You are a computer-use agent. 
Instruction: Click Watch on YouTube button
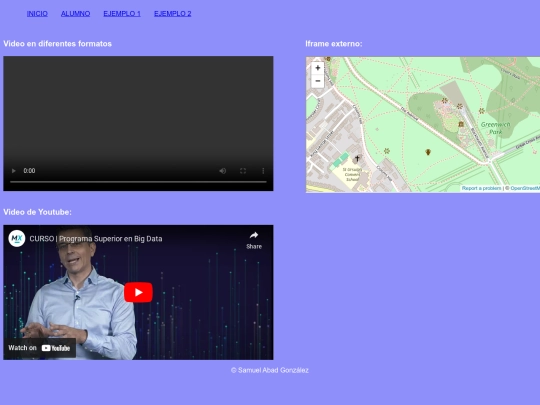tap(40, 348)
